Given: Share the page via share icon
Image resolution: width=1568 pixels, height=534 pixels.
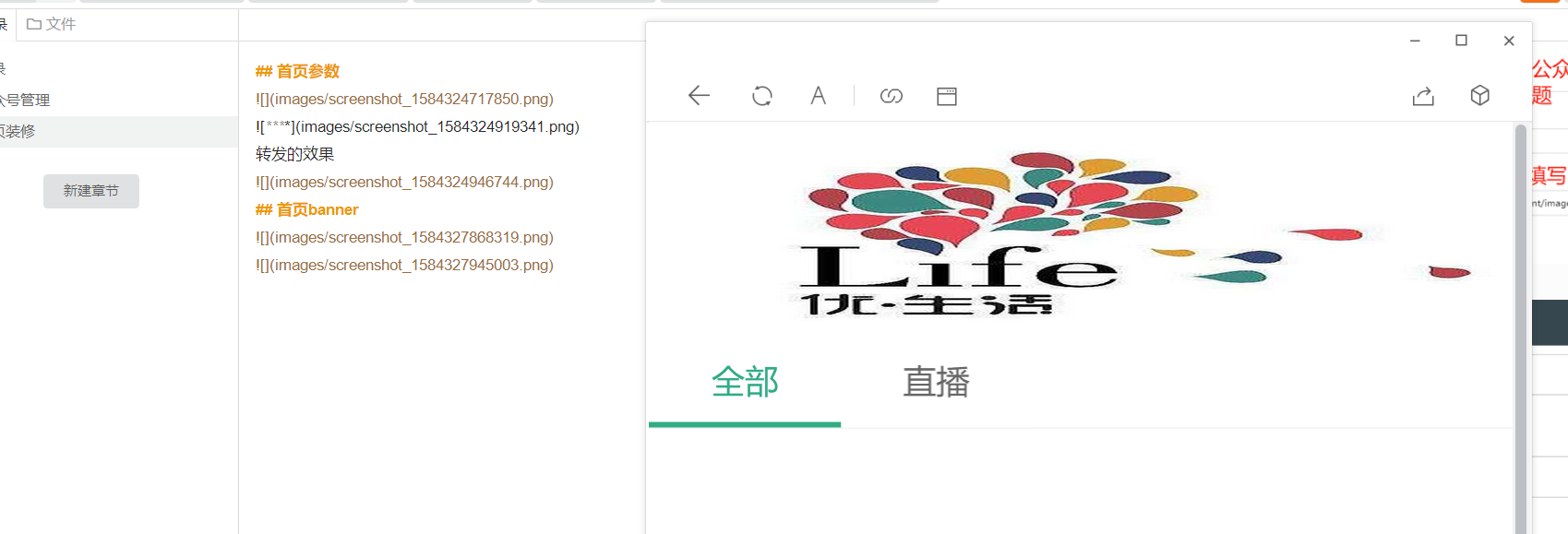Looking at the screenshot, I should pyautogui.click(x=1423, y=96).
